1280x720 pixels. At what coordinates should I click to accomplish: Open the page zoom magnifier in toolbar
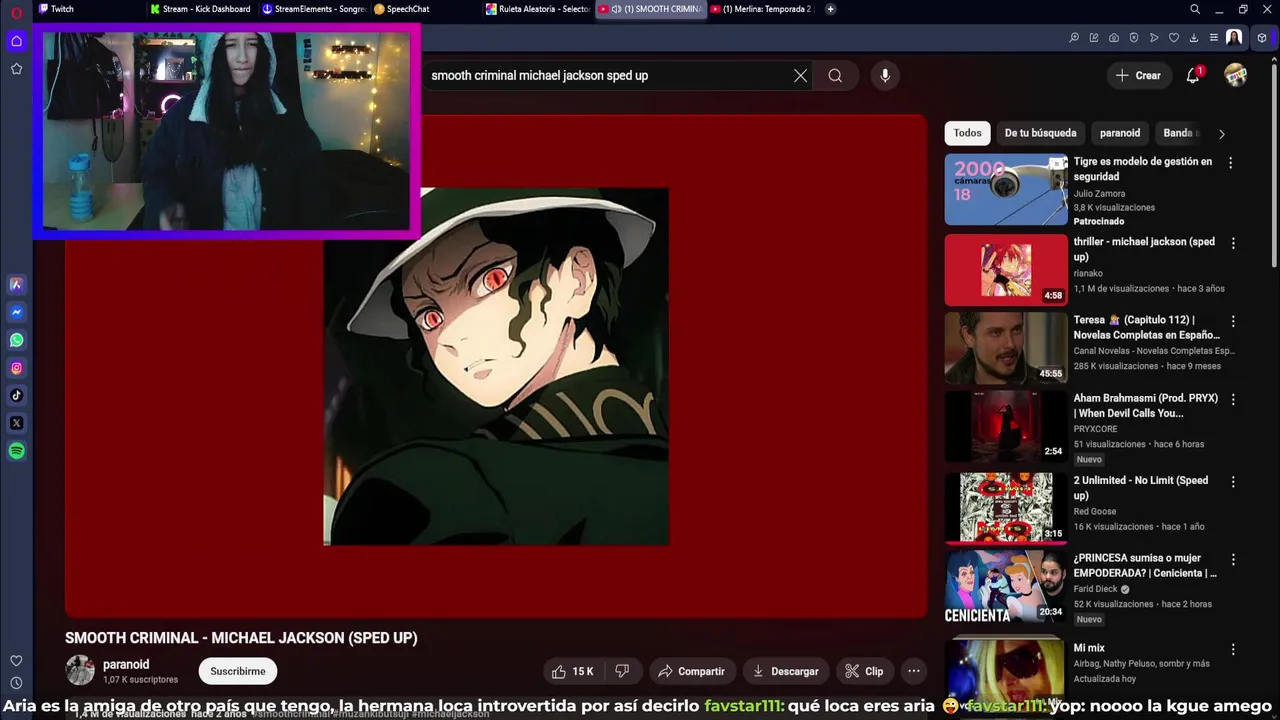click(1074, 38)
